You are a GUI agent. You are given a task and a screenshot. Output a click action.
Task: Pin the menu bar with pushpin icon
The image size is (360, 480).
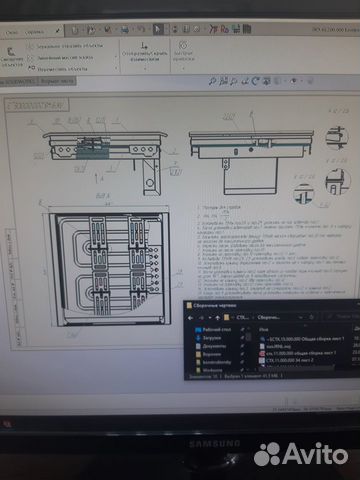[x=58, y=31]
